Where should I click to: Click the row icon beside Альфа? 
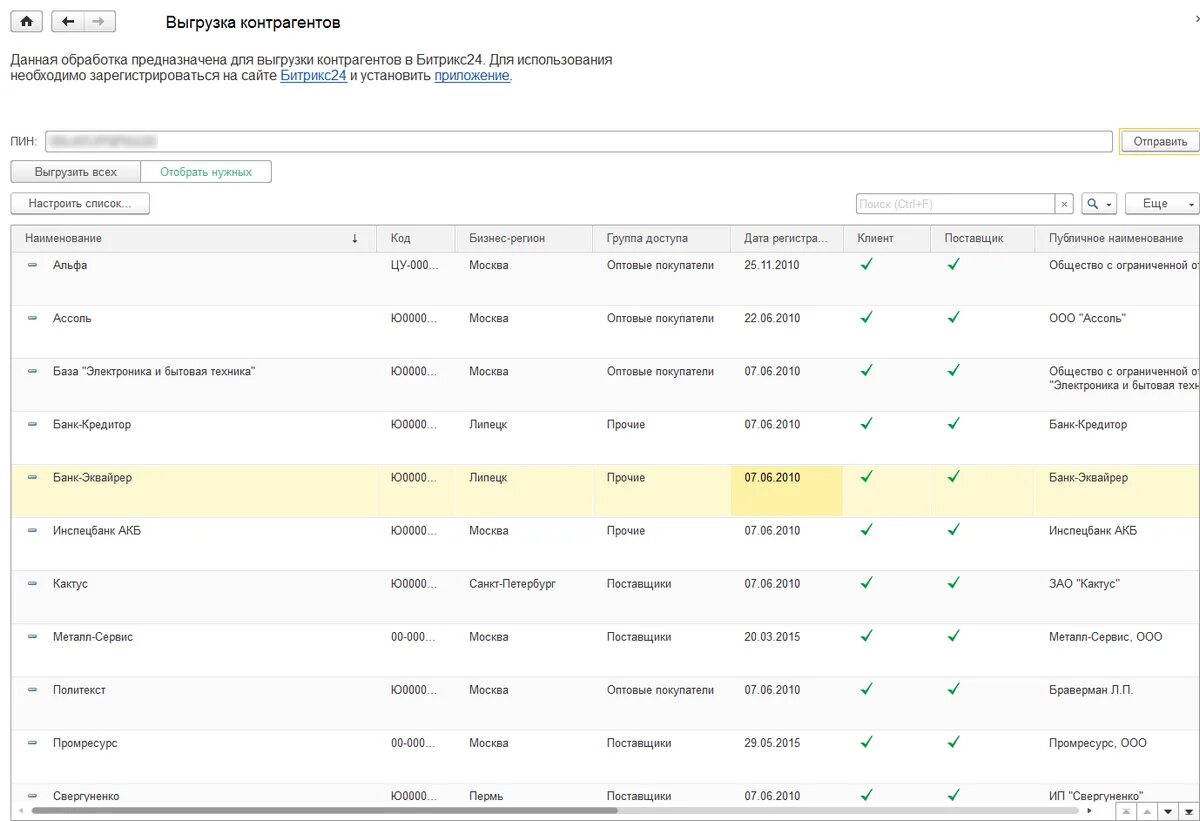click(32, 265)
